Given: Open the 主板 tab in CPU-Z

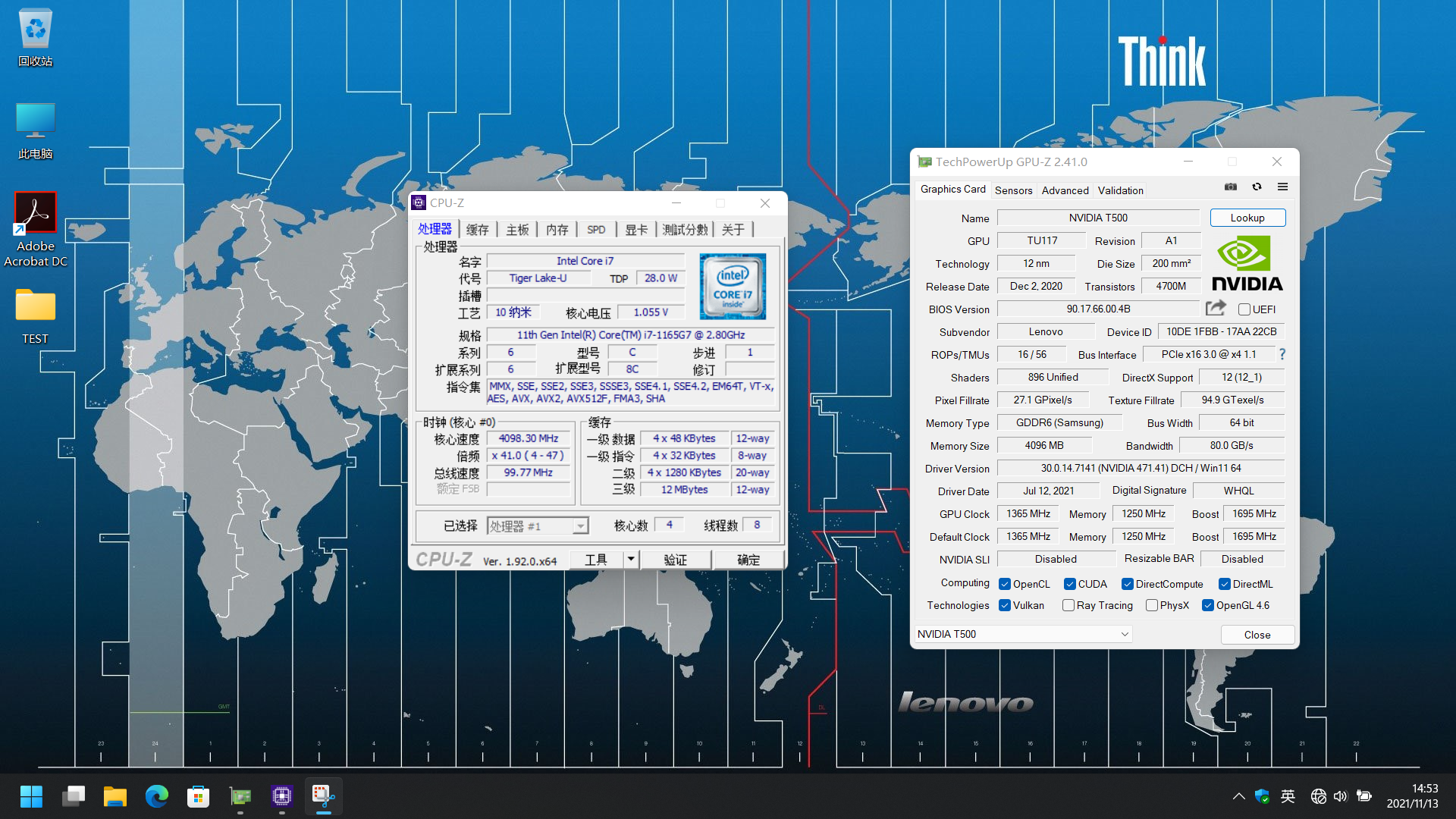Looking at the screenshot, I should pyautogui.click(x=518, y=230).
